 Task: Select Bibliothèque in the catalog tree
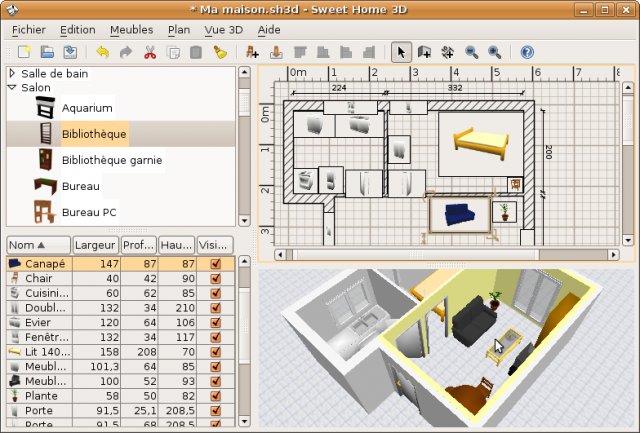pos(94,134)
